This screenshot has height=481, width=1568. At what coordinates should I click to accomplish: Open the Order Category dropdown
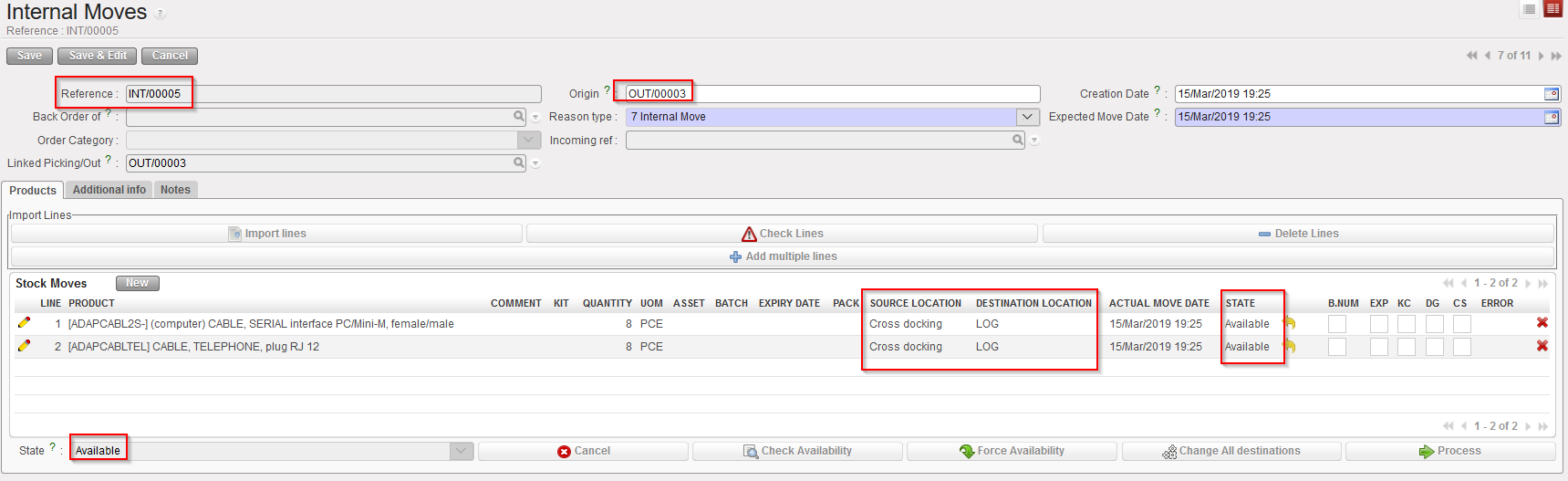click(x=529, y=141)
